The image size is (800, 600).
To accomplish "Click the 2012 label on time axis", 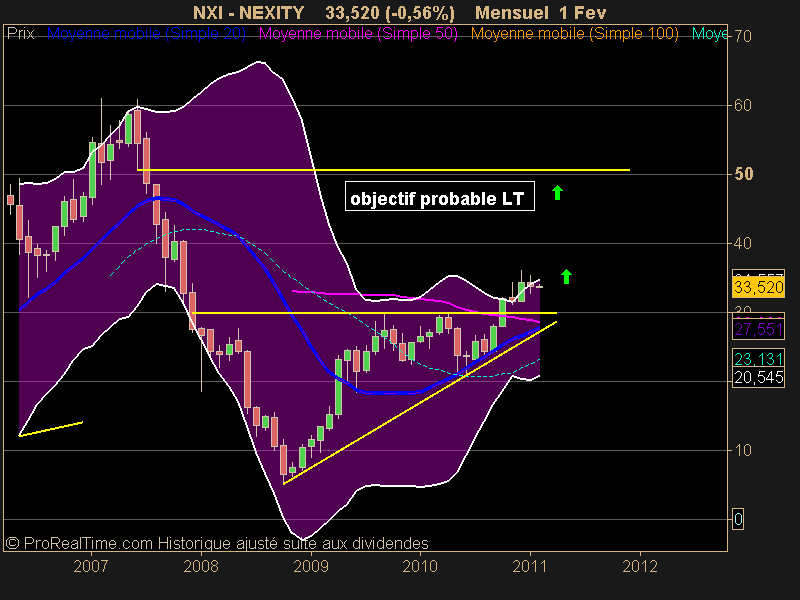I will point(640,566).
